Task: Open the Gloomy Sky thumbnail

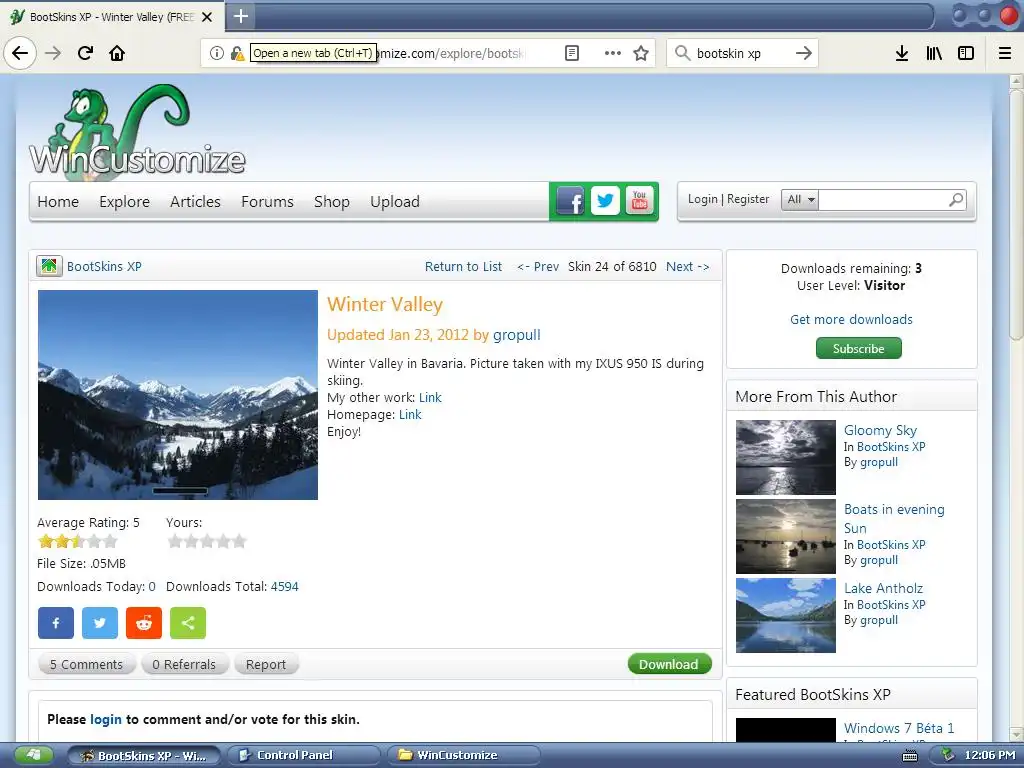Action: (x=786, y=457)
